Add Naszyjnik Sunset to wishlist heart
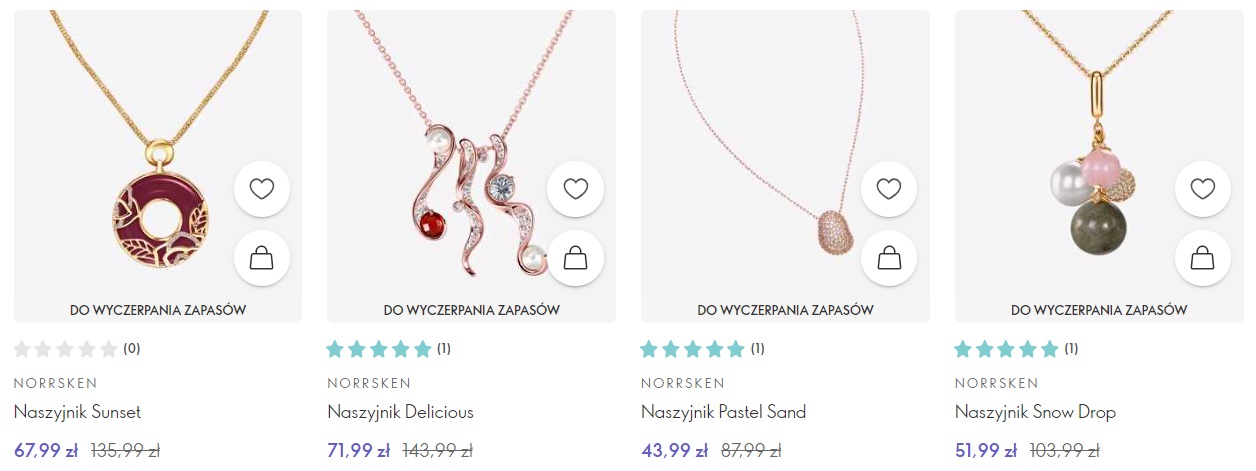 click(262, 189)
